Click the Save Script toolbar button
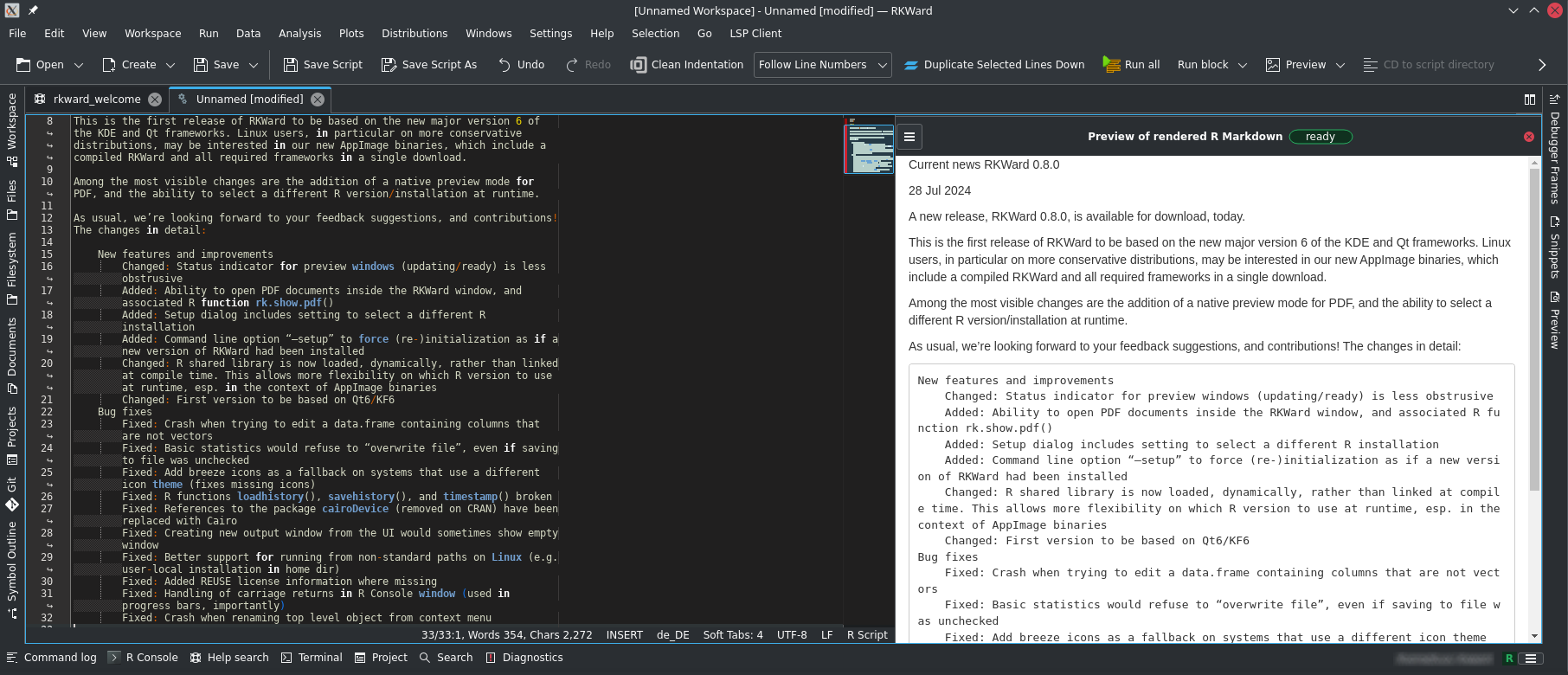 point(324,65)
